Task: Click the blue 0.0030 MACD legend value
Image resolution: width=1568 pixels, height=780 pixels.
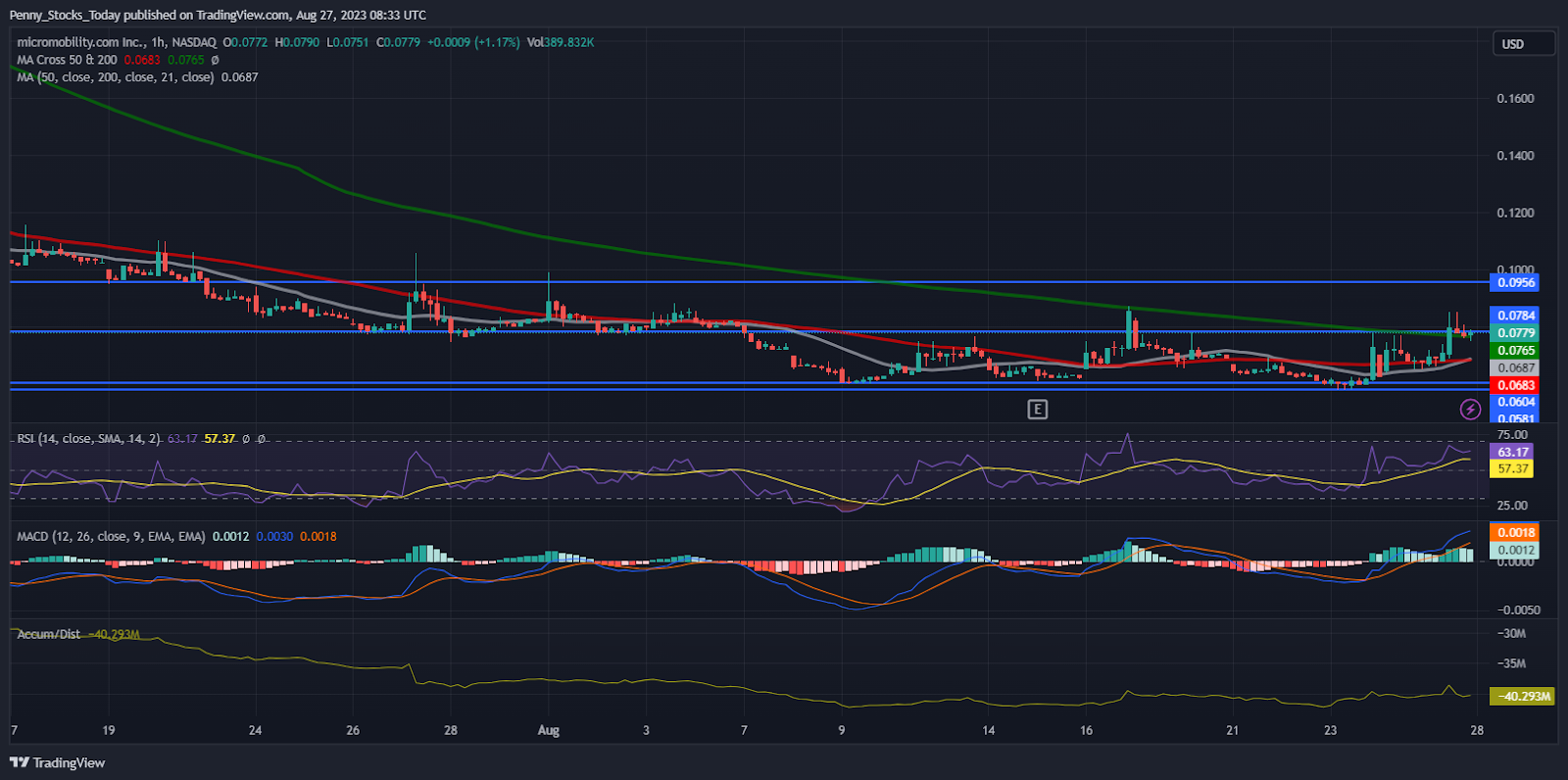Action: click(x=274, y=537)
